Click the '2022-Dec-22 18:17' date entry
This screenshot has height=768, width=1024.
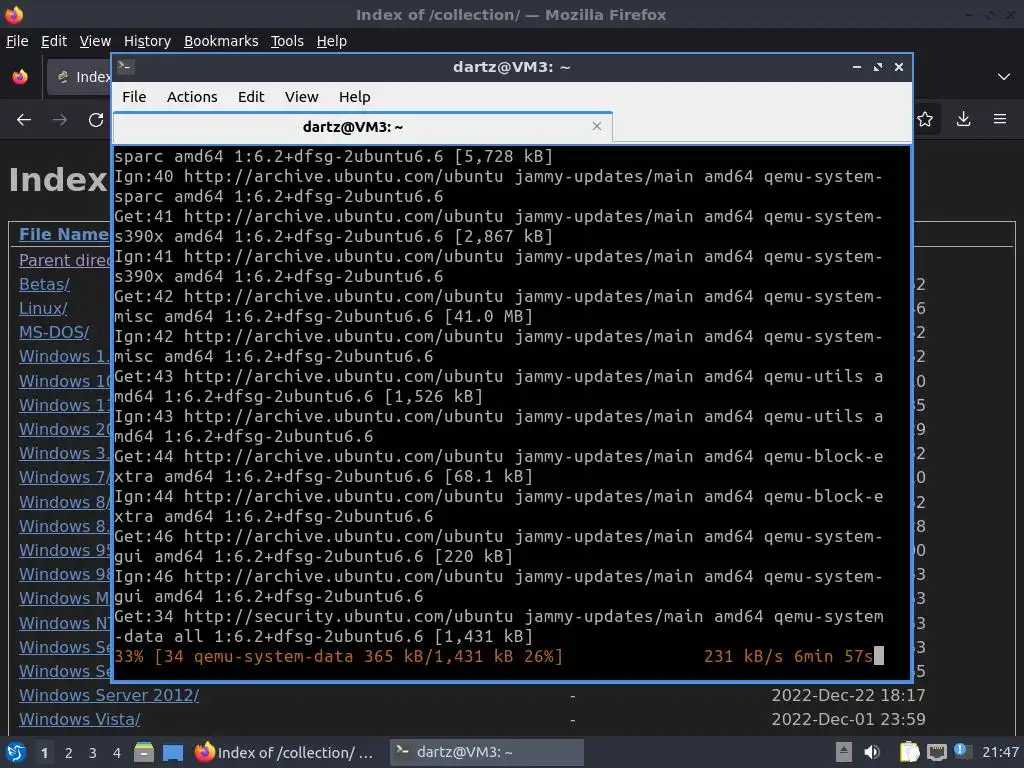[848, 695]
